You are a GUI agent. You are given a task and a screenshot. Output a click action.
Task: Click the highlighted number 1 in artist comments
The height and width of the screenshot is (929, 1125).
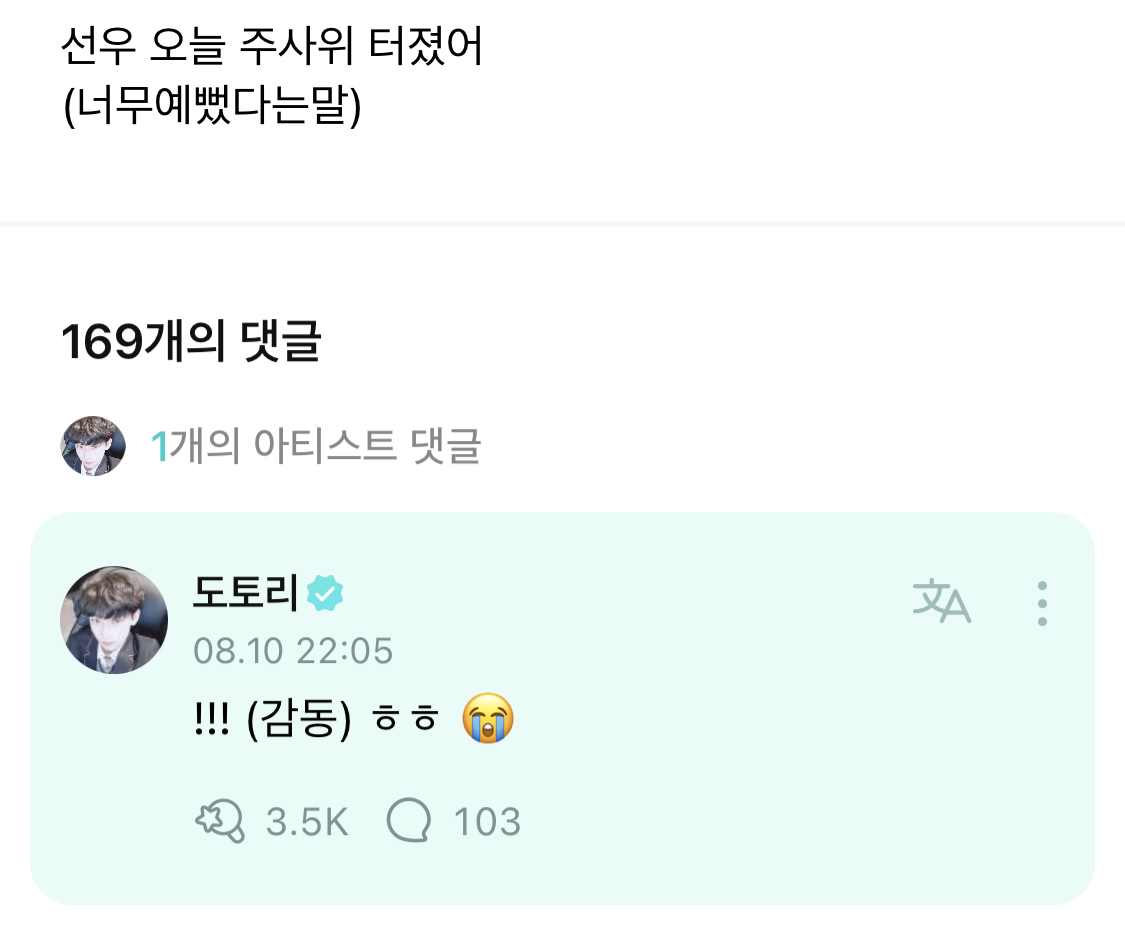pos(158,447)
